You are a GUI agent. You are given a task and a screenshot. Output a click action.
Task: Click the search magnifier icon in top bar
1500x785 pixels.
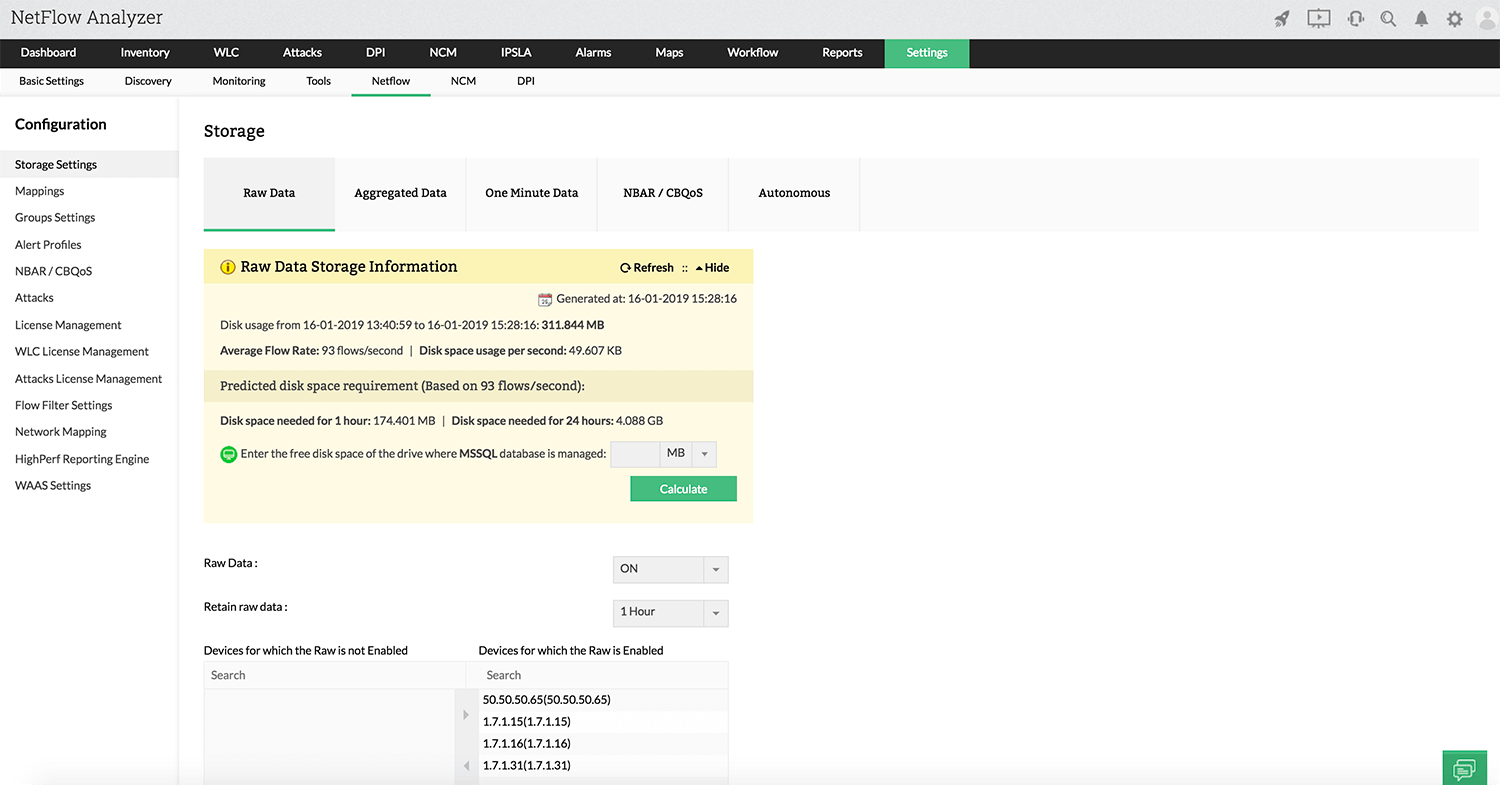[x=1388, y=17]
